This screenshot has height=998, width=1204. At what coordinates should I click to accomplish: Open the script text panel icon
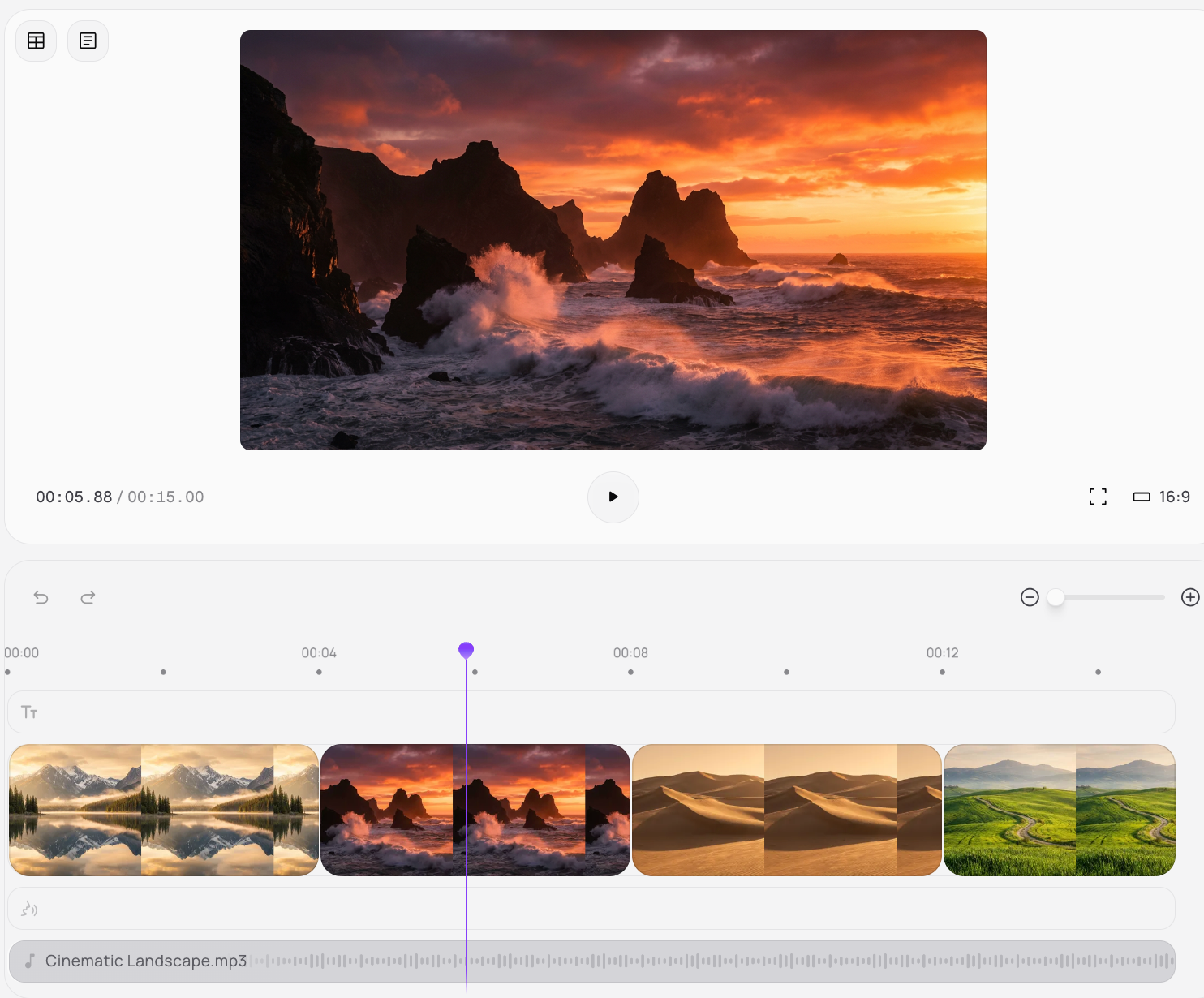[88, 41]
